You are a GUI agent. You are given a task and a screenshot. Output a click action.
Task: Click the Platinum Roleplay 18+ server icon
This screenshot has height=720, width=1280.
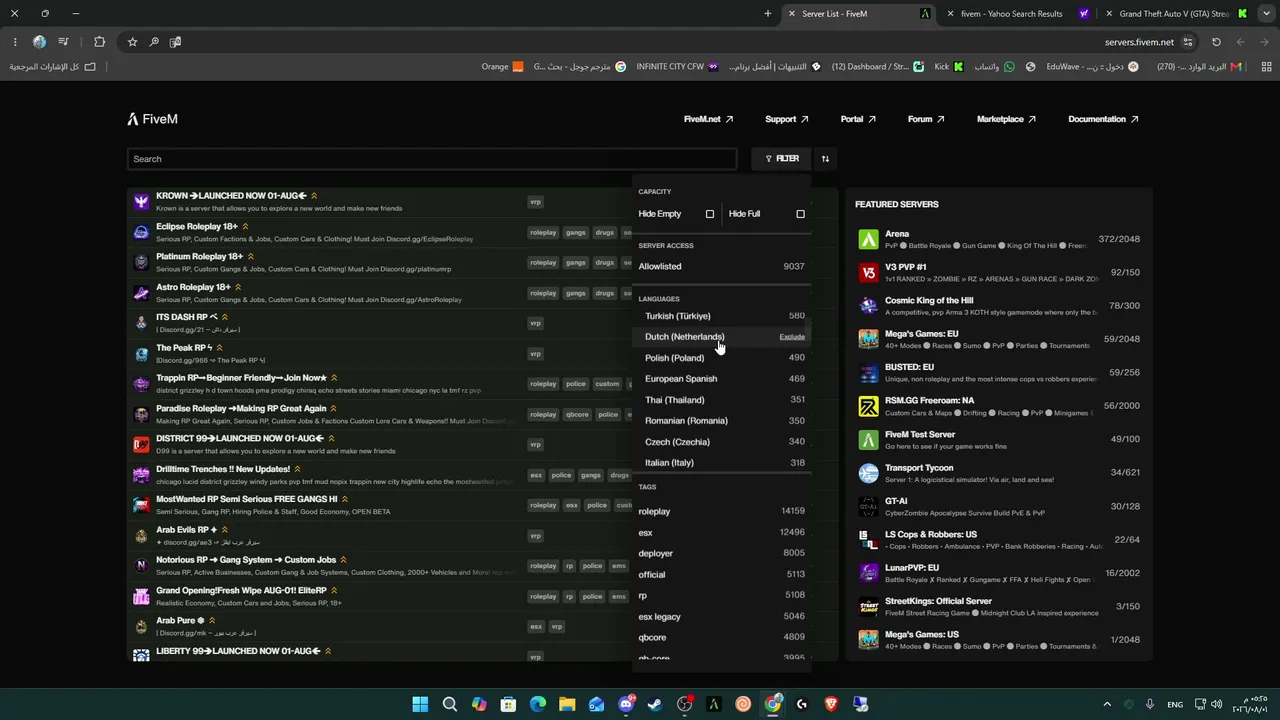[141, 262]
